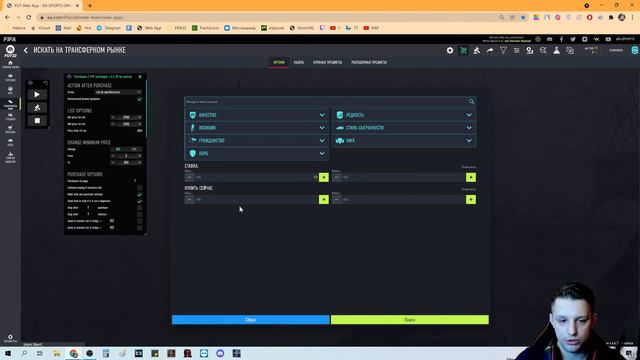Open Settings at the bottom of the sidebar
Screen dimensions: 640x360
click(x=10, y=338)
